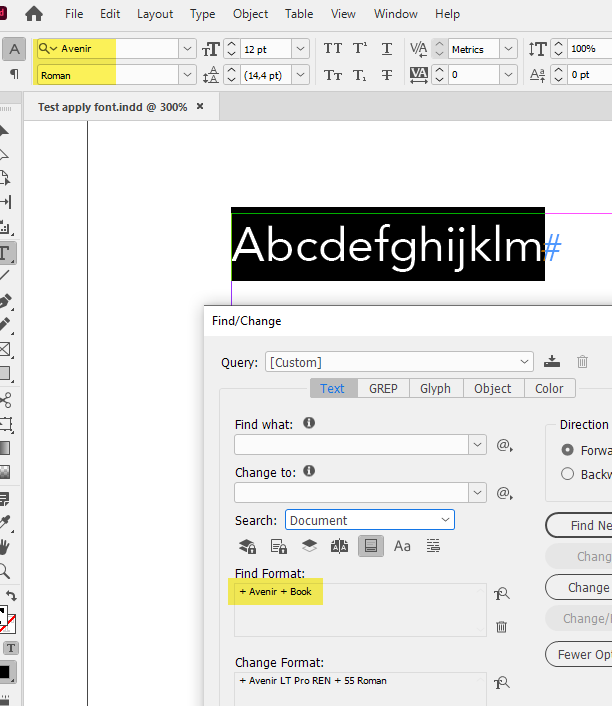Specify attributes to change icon
612x706 pixels.
coord(502,683)
